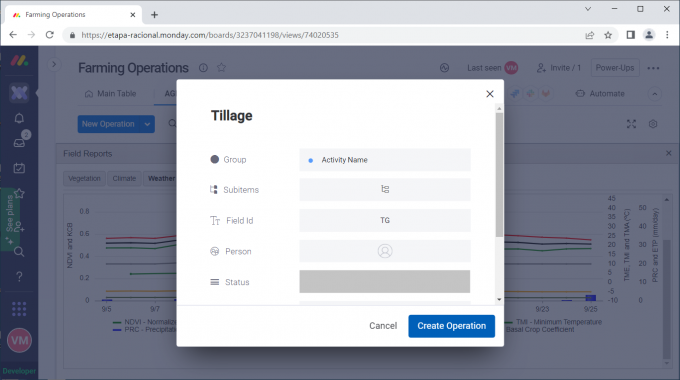Open My Work calendar-check icon
This screenshot has height=380, width=680.
tap(19, 168)
